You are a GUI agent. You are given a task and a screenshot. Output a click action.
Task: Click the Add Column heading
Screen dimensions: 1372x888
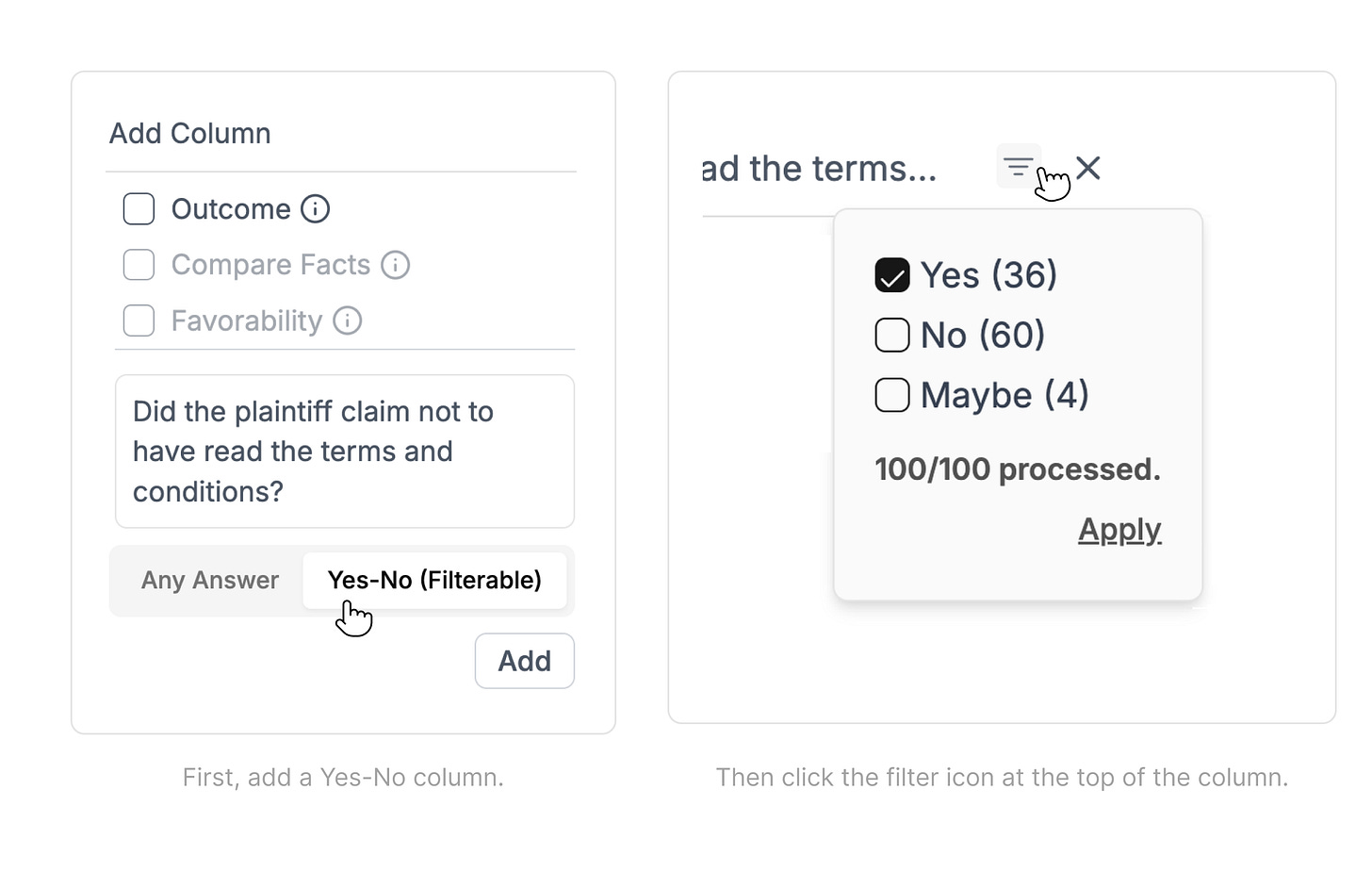(190, 134)
